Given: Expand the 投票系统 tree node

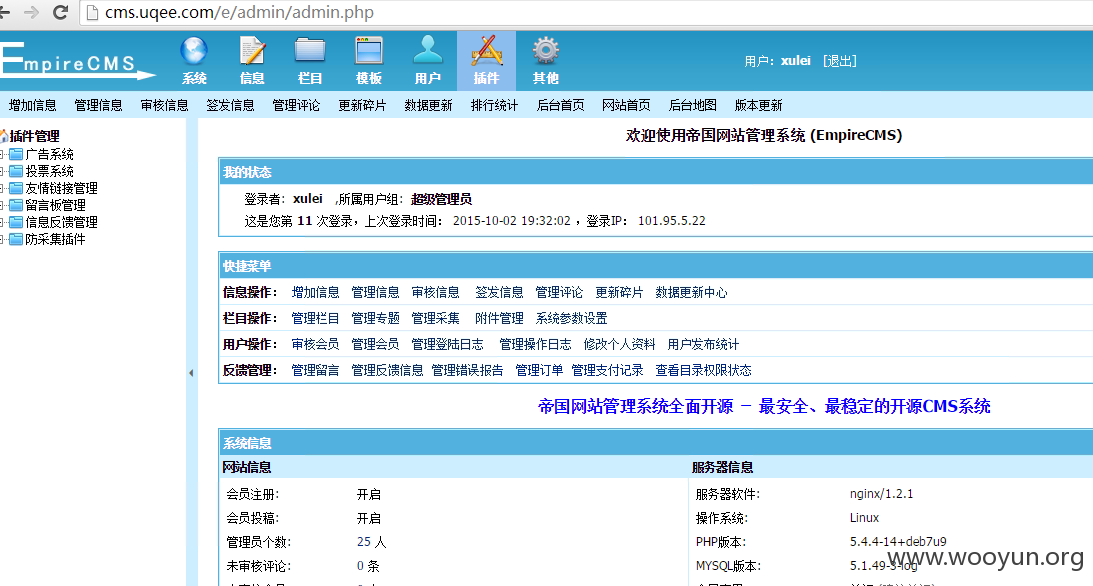Looking at the screenshot, I should click(x=2, y=171).
